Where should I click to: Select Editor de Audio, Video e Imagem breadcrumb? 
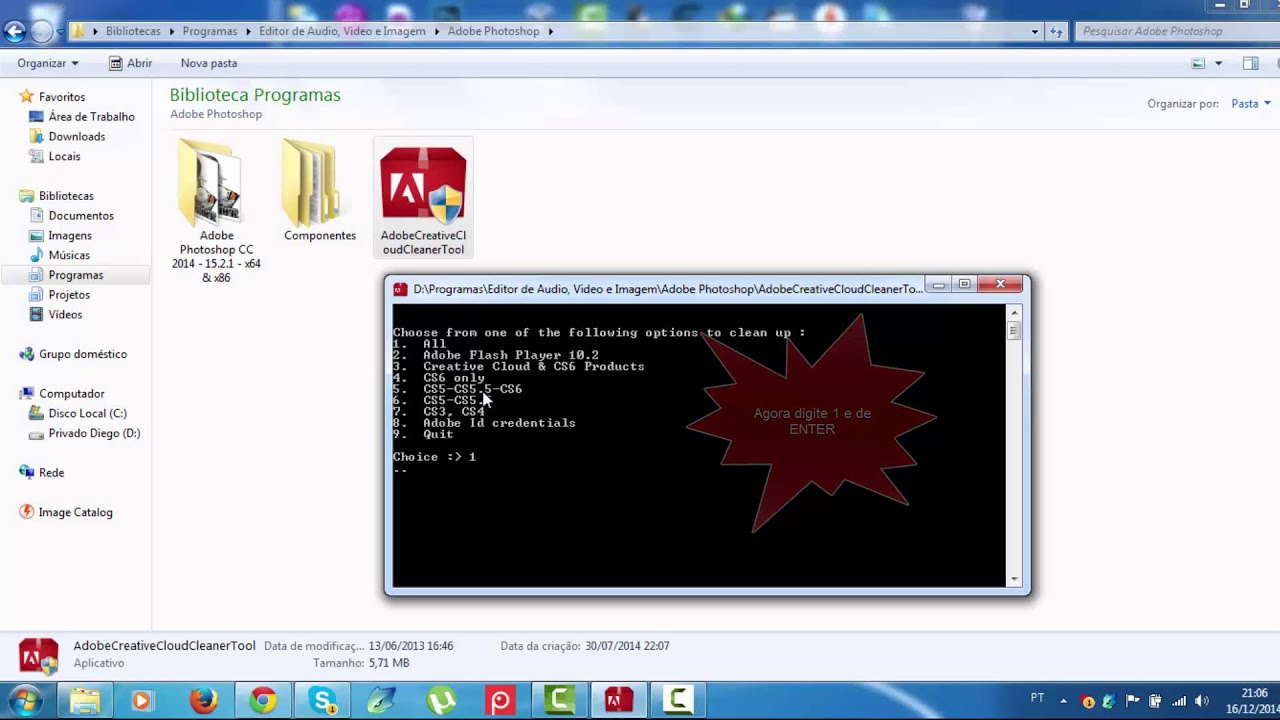coord(342,31)
